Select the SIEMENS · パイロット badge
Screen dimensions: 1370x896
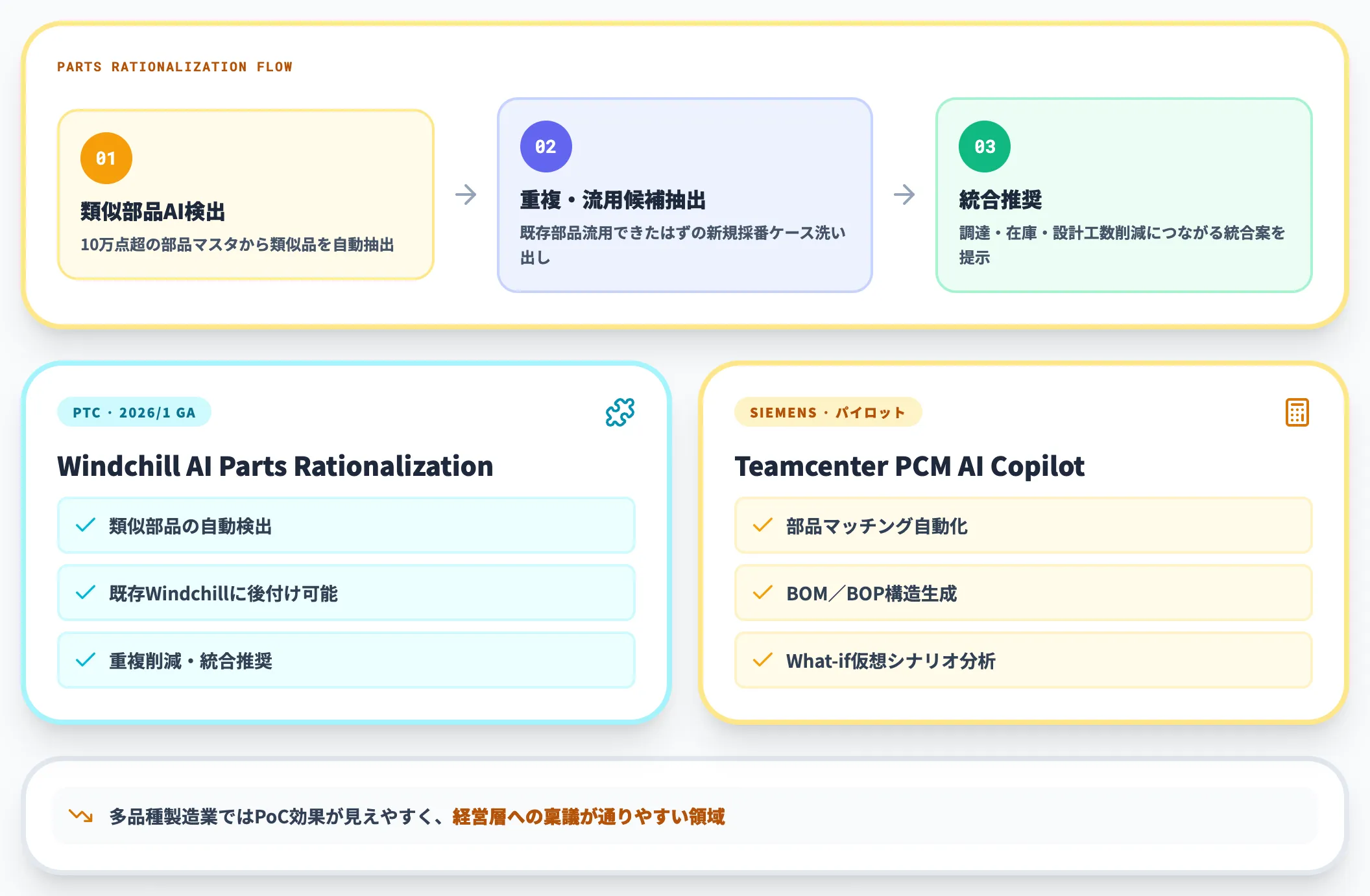[828, 412]
